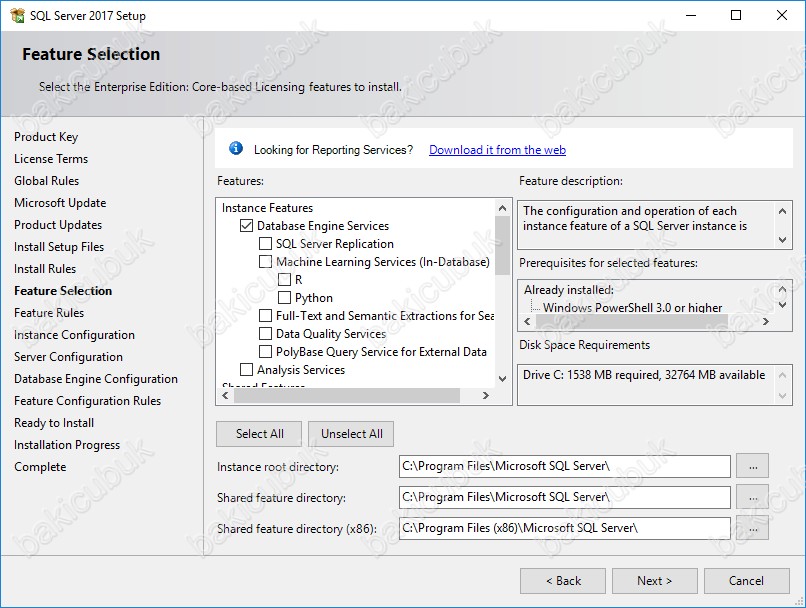Image resolution: width=806 pixels, height=608 pixels.
Task: Select the Install Rules step
Action: coord(45,269)
